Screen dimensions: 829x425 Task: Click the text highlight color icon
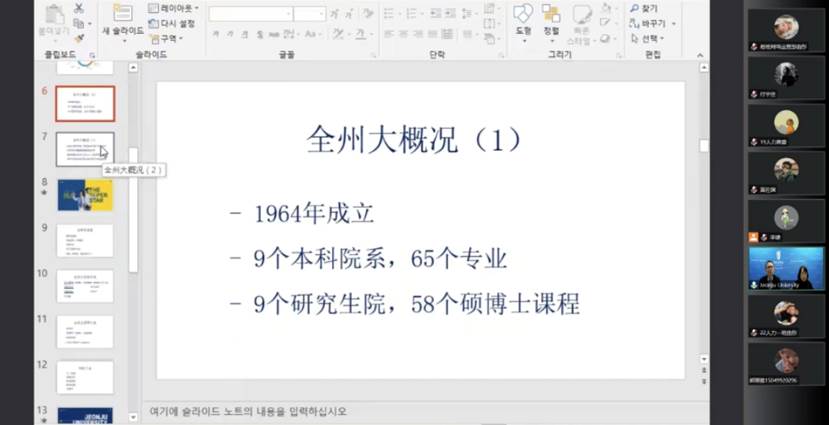pyautogui.click(x=338, y=34)
